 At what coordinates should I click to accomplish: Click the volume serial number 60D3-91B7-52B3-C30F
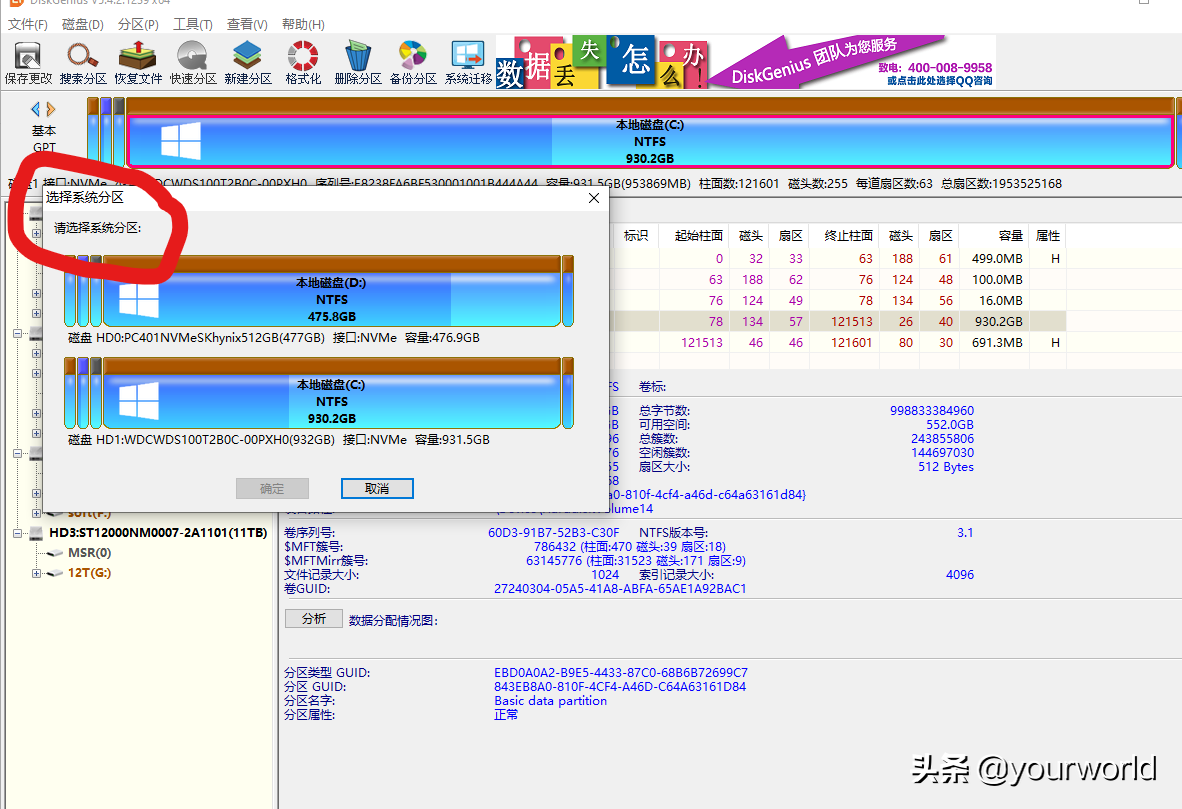[x=553, y=533]
